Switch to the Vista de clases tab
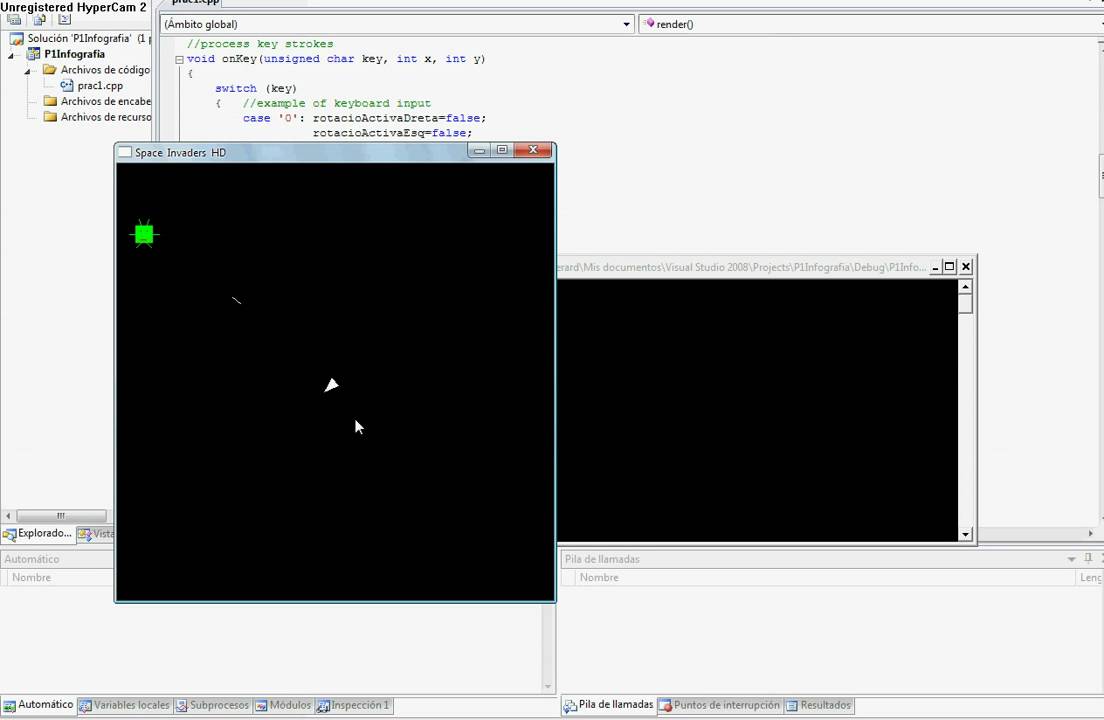This screenshot has width=1104, height=720. pos(96,534)
